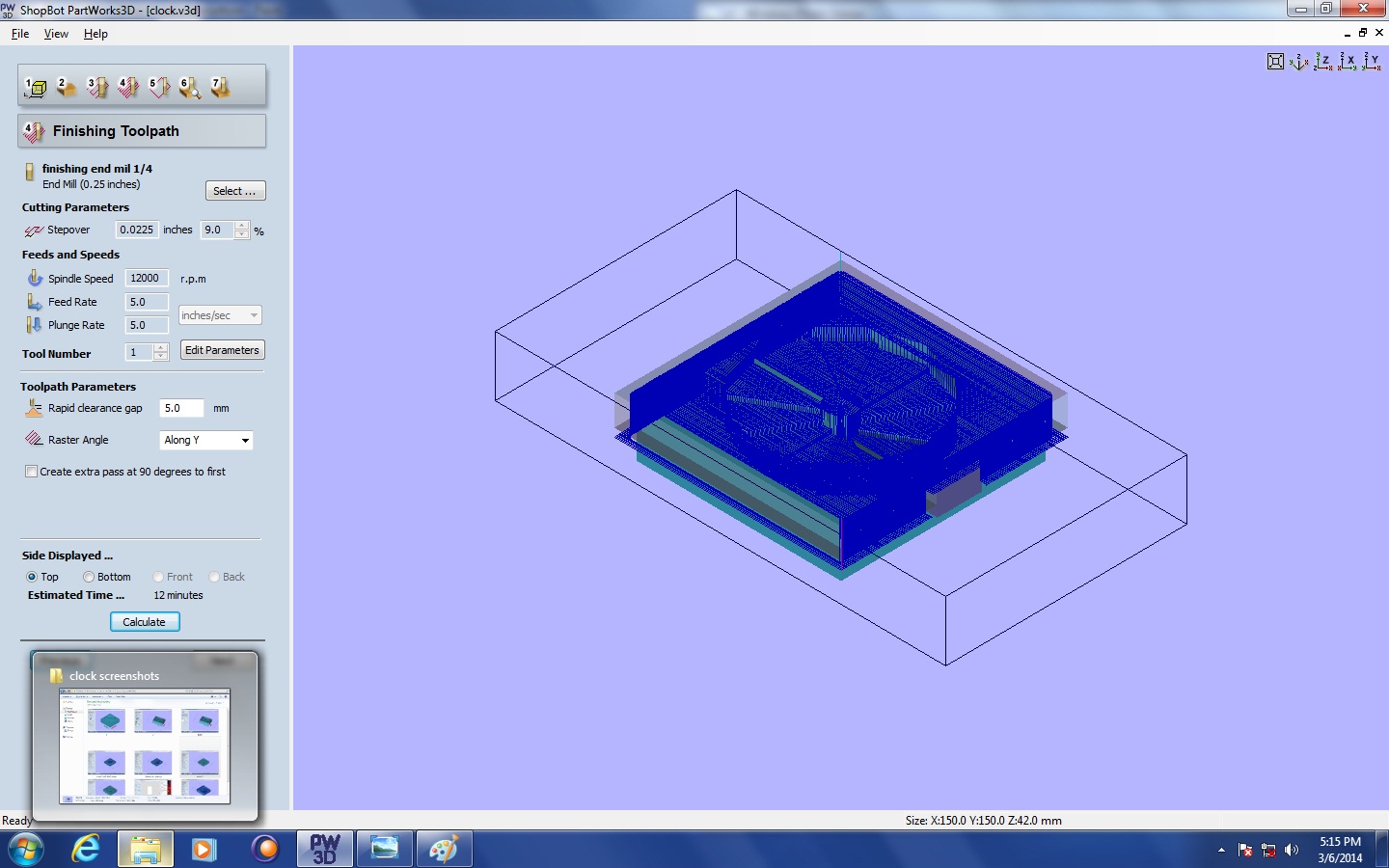Viewport: 1389px width, 868px height.
Task: Click the Tool Number field
Action: pos(140,352)
